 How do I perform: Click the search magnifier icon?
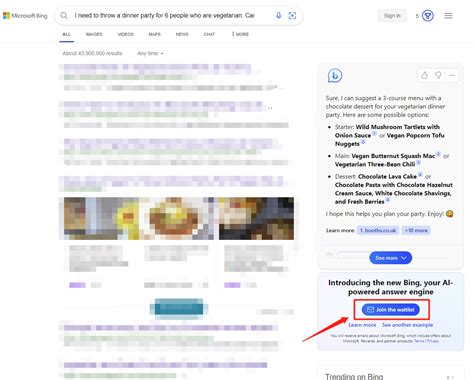click(64, 16)
